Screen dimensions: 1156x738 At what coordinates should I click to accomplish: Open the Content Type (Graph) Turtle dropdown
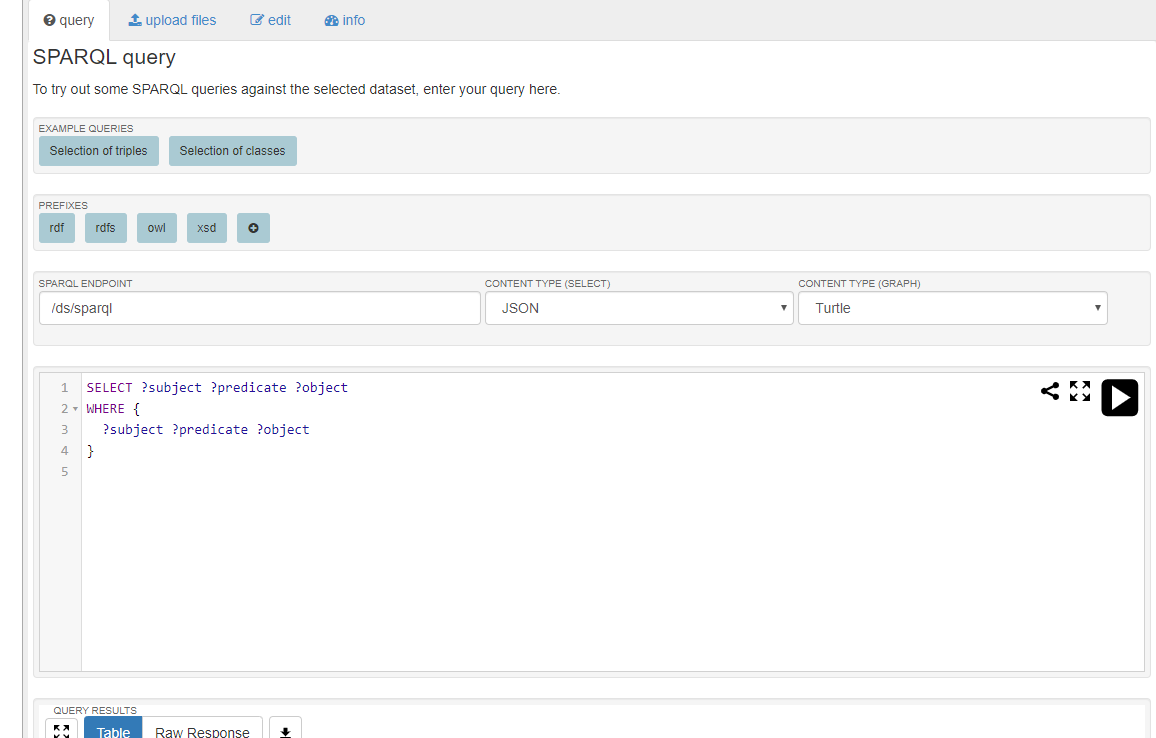[952, 308]
